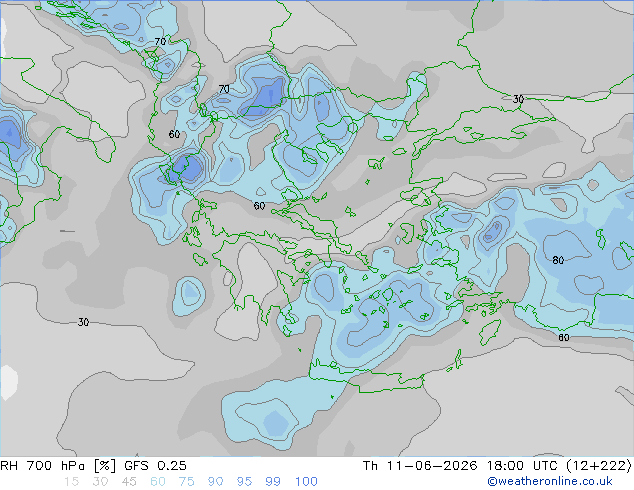Click legend value "100" in the scale
The height and width of the screenshot is (490, 634).
306,482
